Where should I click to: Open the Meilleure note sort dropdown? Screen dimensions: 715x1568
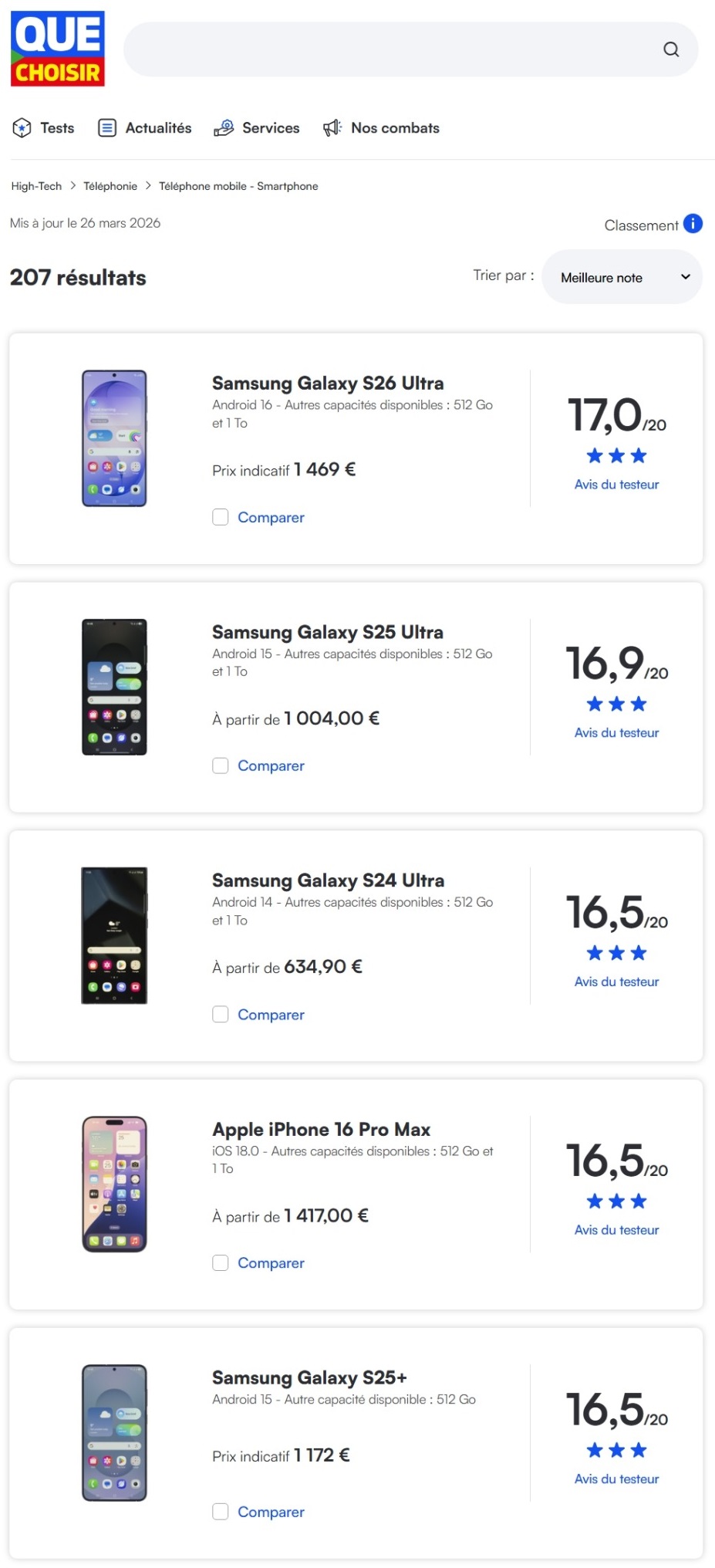[x=622, y=277]
